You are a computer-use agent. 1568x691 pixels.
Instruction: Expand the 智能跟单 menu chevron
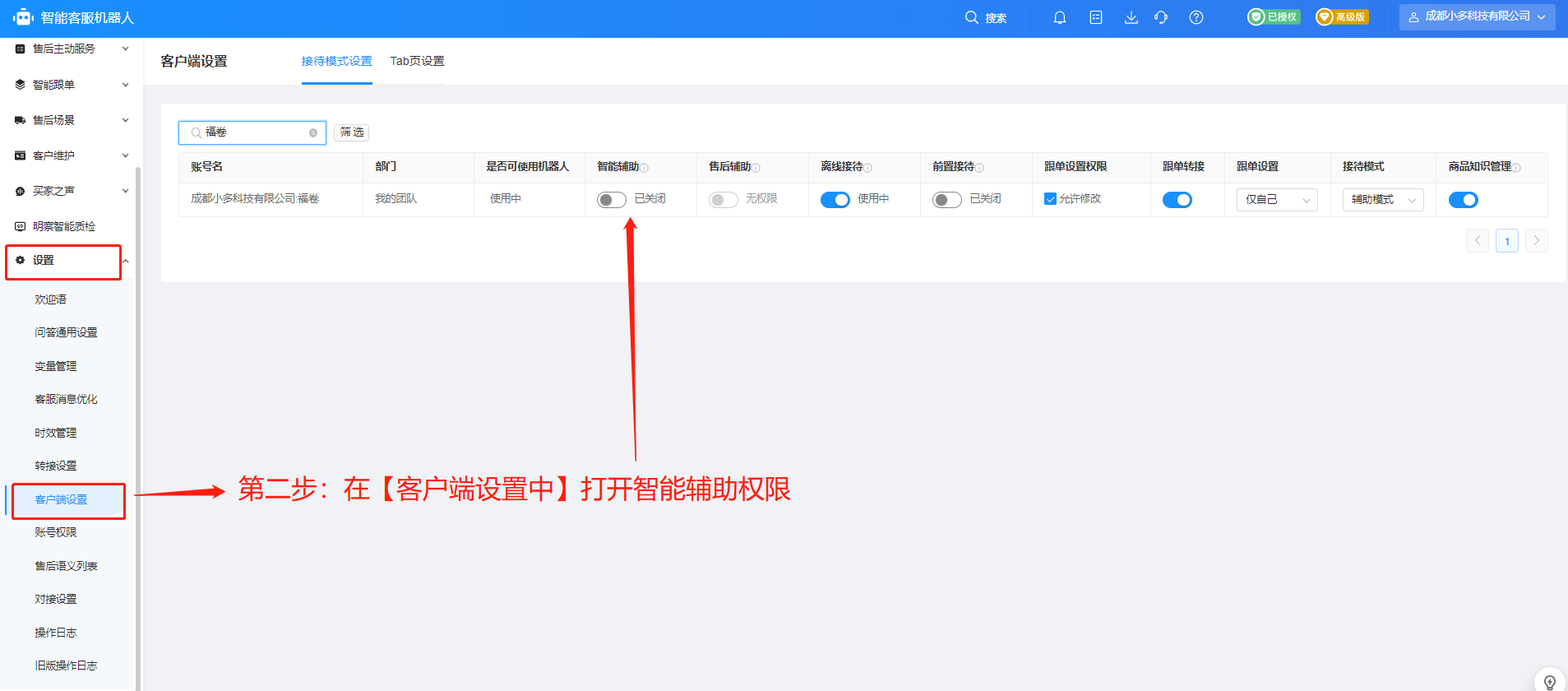(126, 85)
